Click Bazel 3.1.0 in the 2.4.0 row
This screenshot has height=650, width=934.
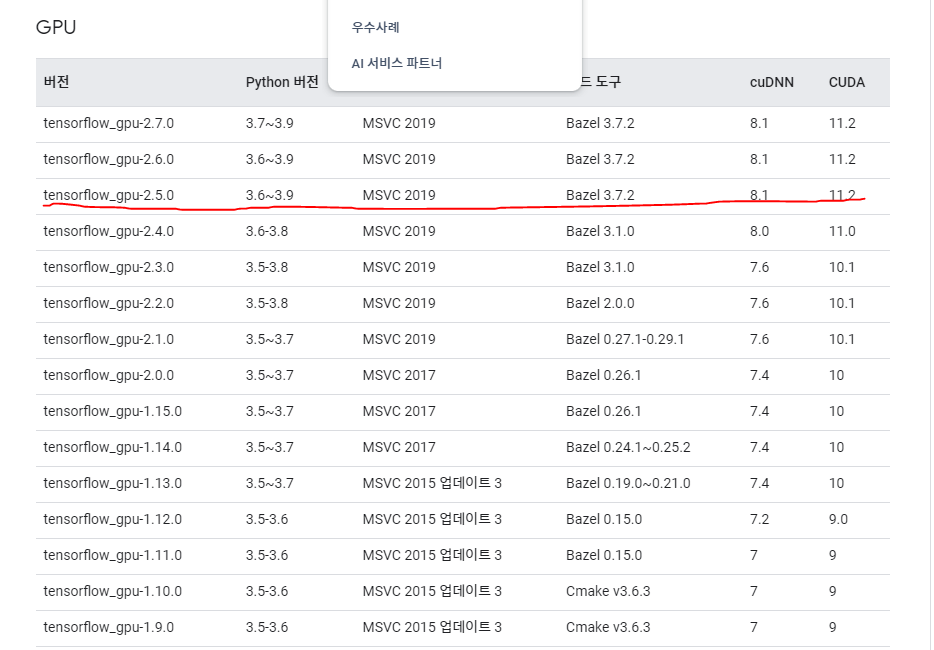point(600,231)
